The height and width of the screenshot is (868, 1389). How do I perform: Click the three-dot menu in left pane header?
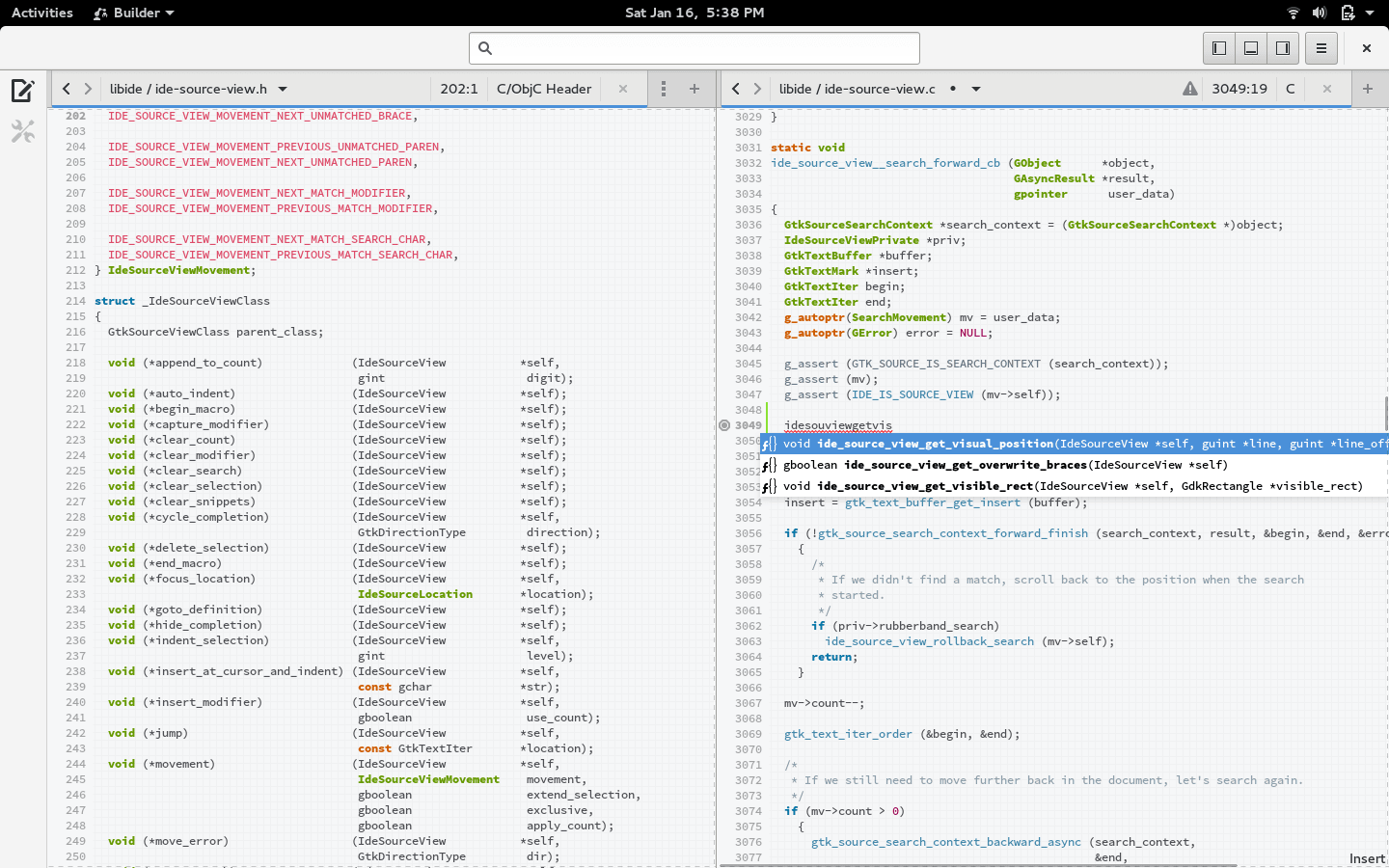click(x=663, y=89)
